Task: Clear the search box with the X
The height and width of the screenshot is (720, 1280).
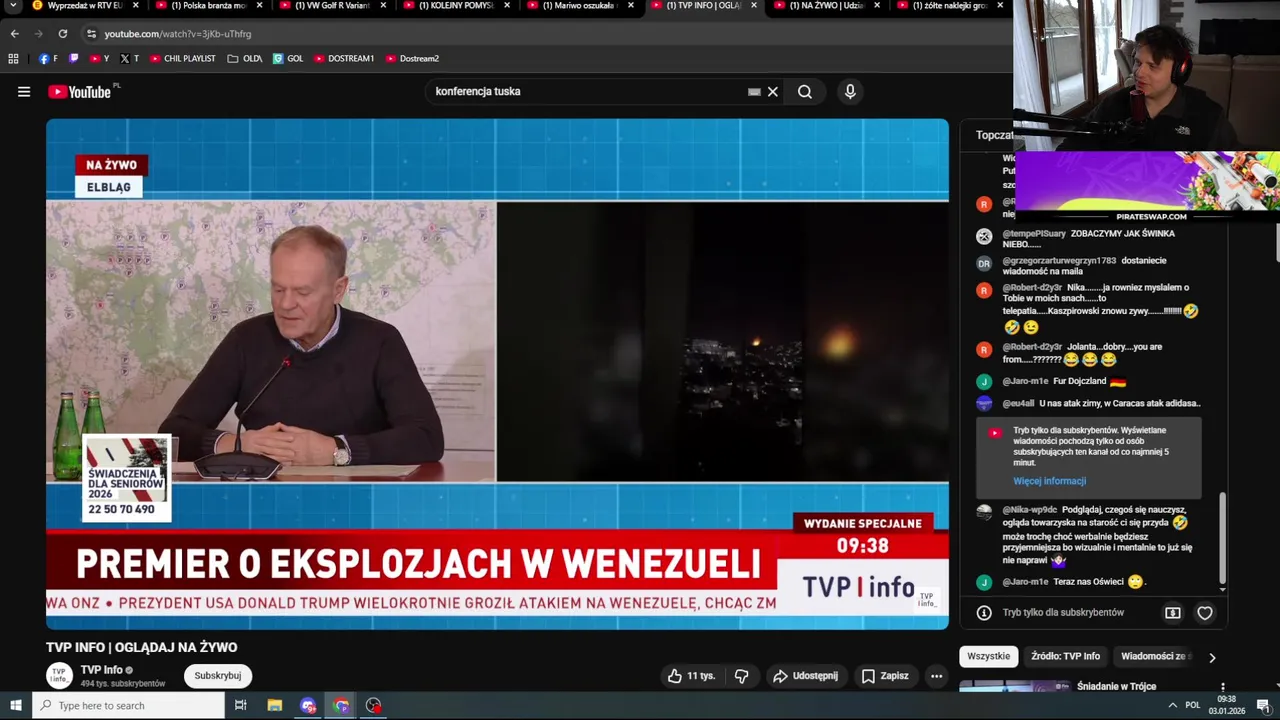Action: click(773, 92)
